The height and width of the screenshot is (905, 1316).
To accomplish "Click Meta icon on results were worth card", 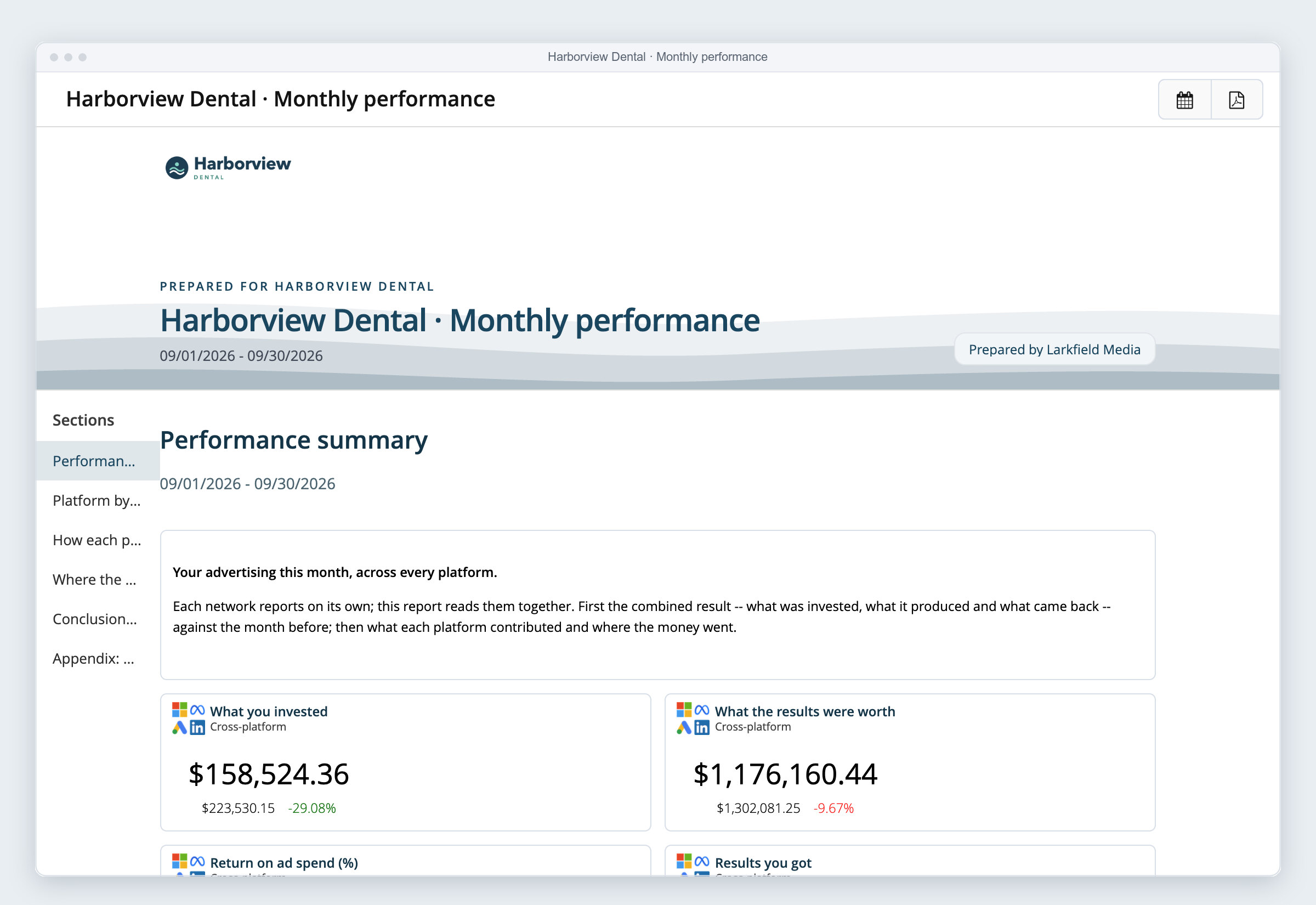I will [702, 710].
